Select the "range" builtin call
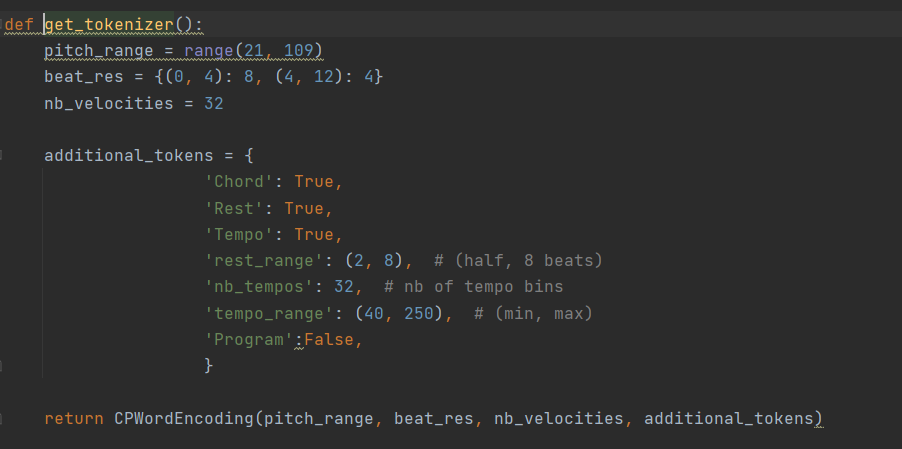 209,51
